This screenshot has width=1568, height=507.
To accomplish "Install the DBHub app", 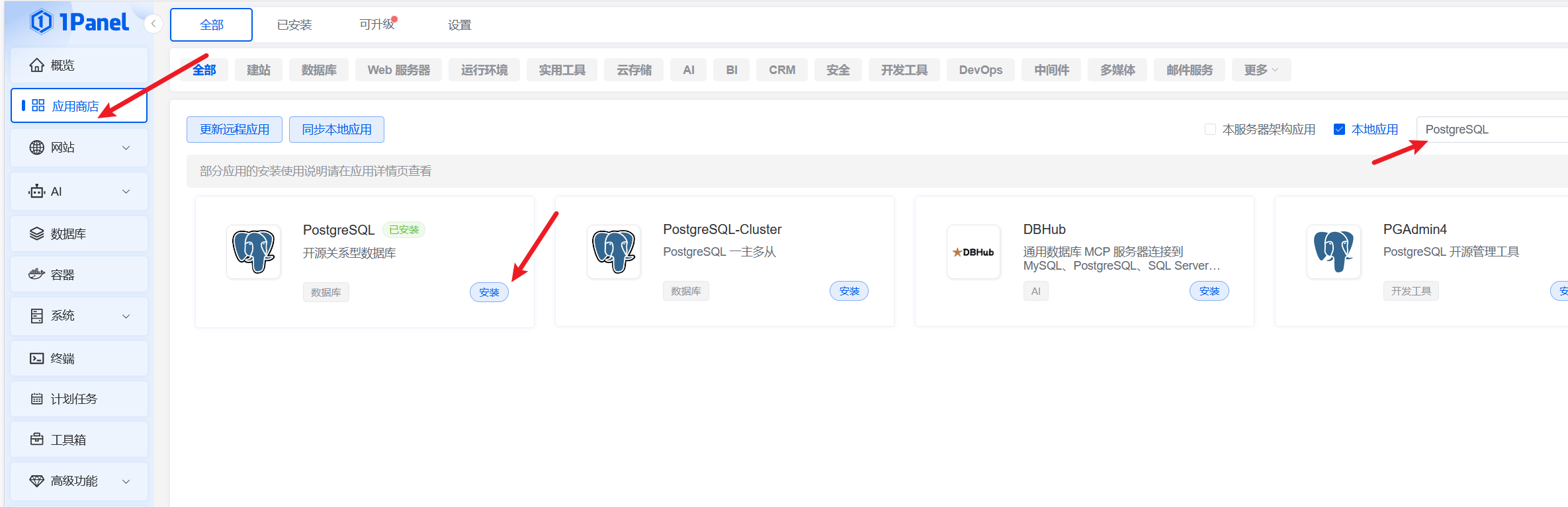I will coord(1209,291).
